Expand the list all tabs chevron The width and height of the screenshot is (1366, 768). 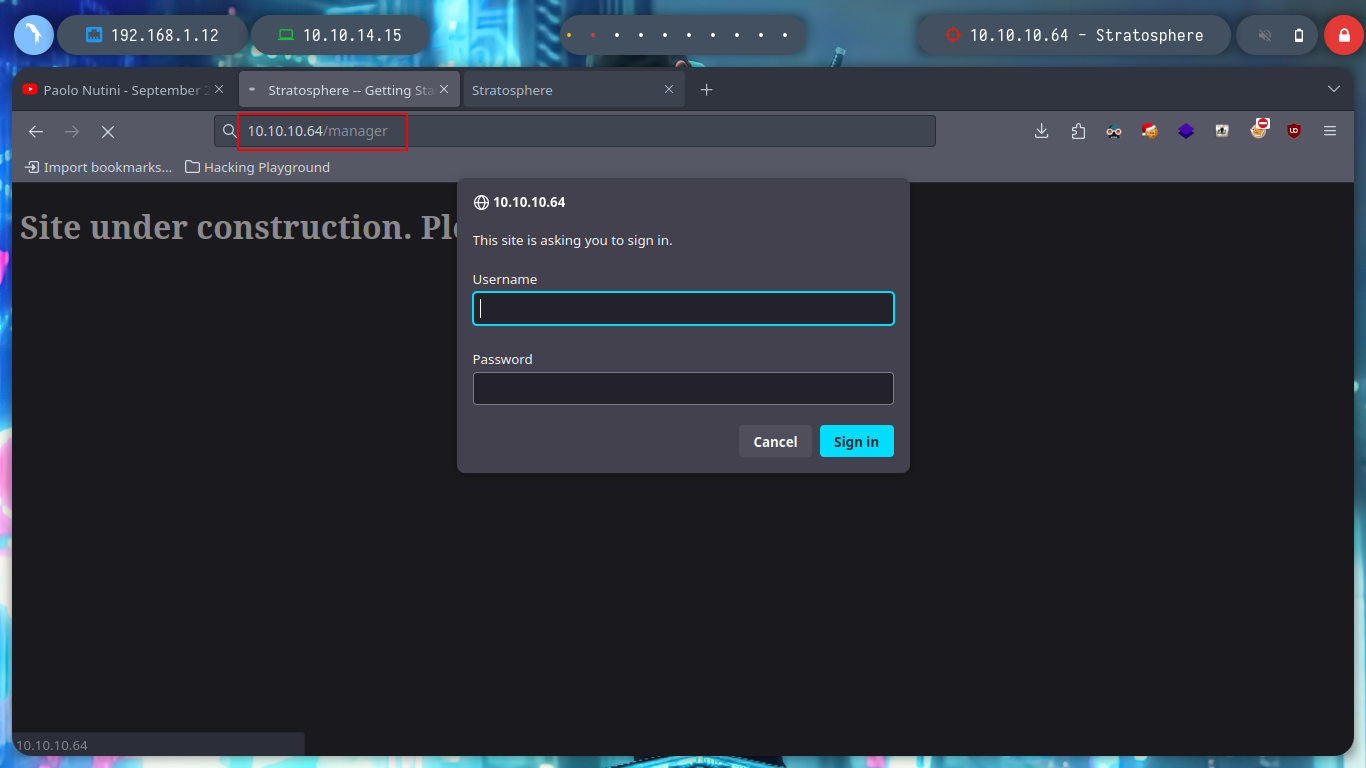pyautogui.click(x=1334, y=89)
